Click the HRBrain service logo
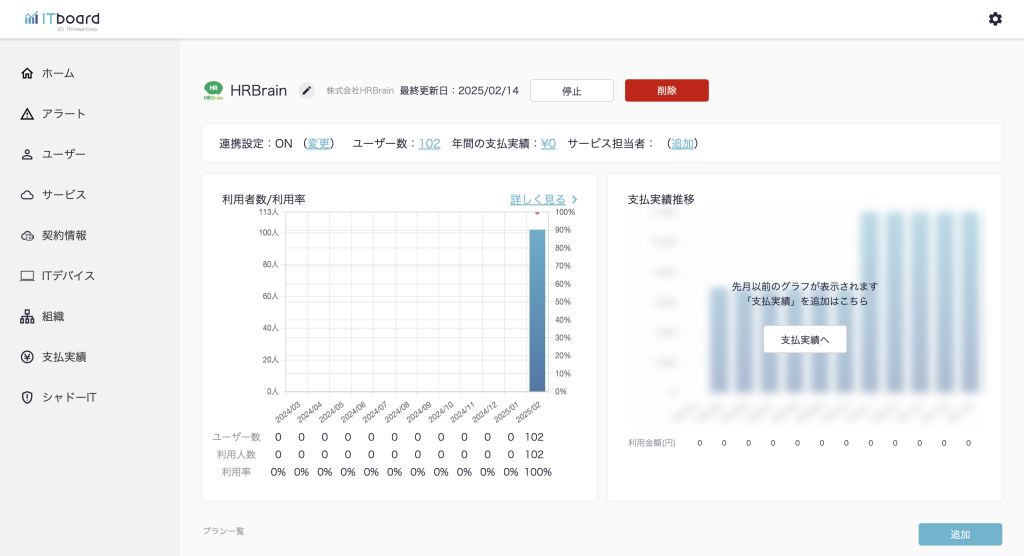 click(213, 91)
